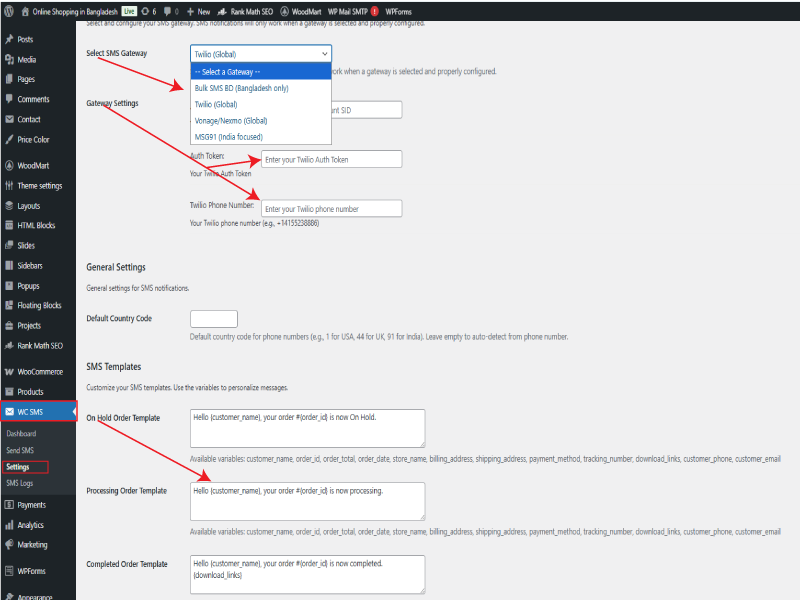The height and width of the screenshot is (600, 800).
Task: Click the WoodMart sidebar icon
Action: (9, 165)
